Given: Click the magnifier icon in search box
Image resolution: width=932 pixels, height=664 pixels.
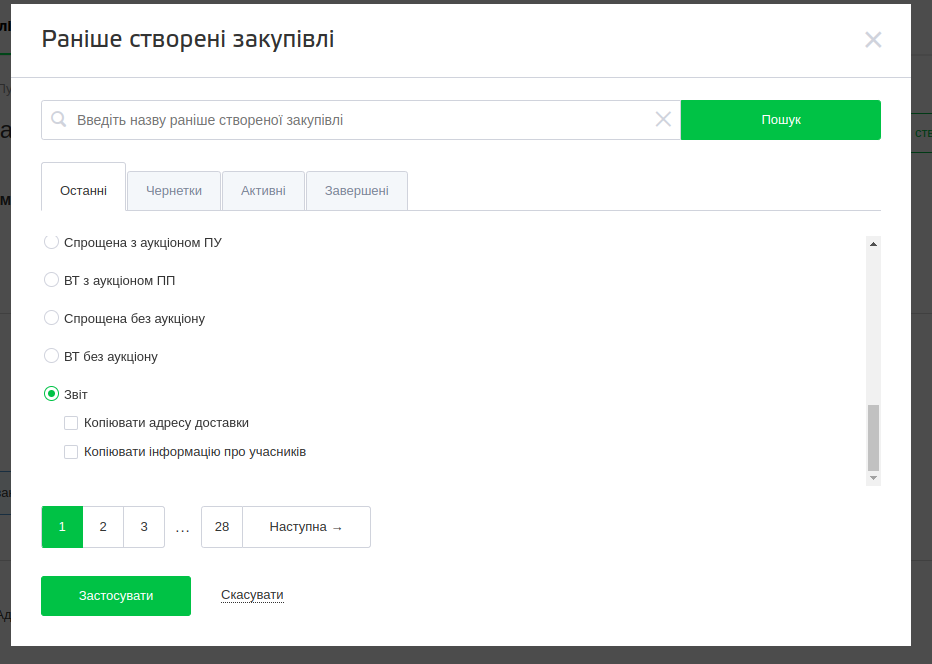Looking at the screenshot, I should click(x=59, y=120).
